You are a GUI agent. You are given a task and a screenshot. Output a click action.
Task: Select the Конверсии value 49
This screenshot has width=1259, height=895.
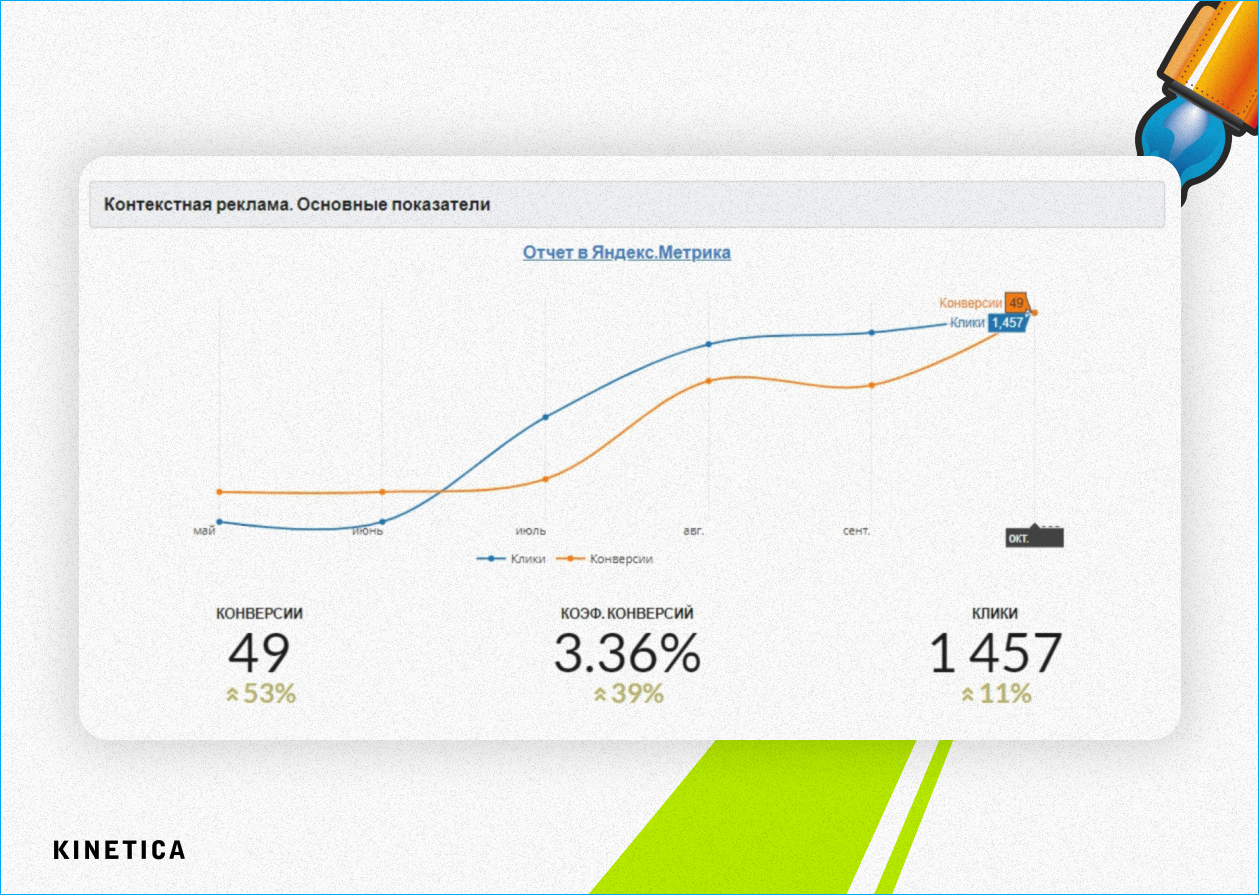coord(259,654)
